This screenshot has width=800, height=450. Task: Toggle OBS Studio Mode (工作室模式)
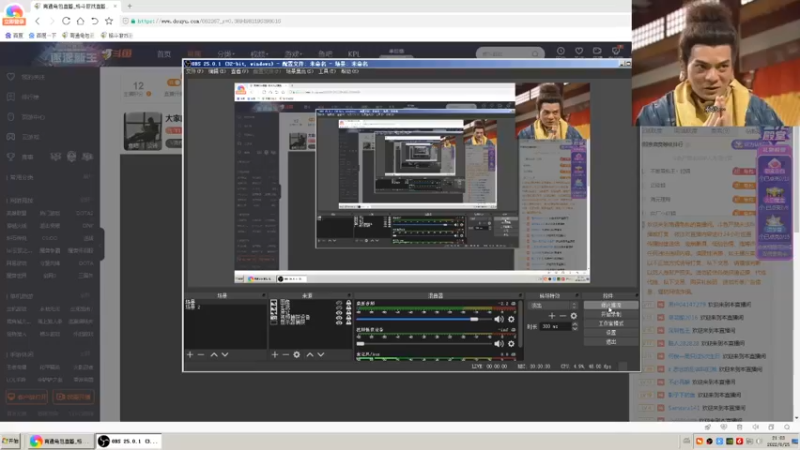(x=611, y=324)
